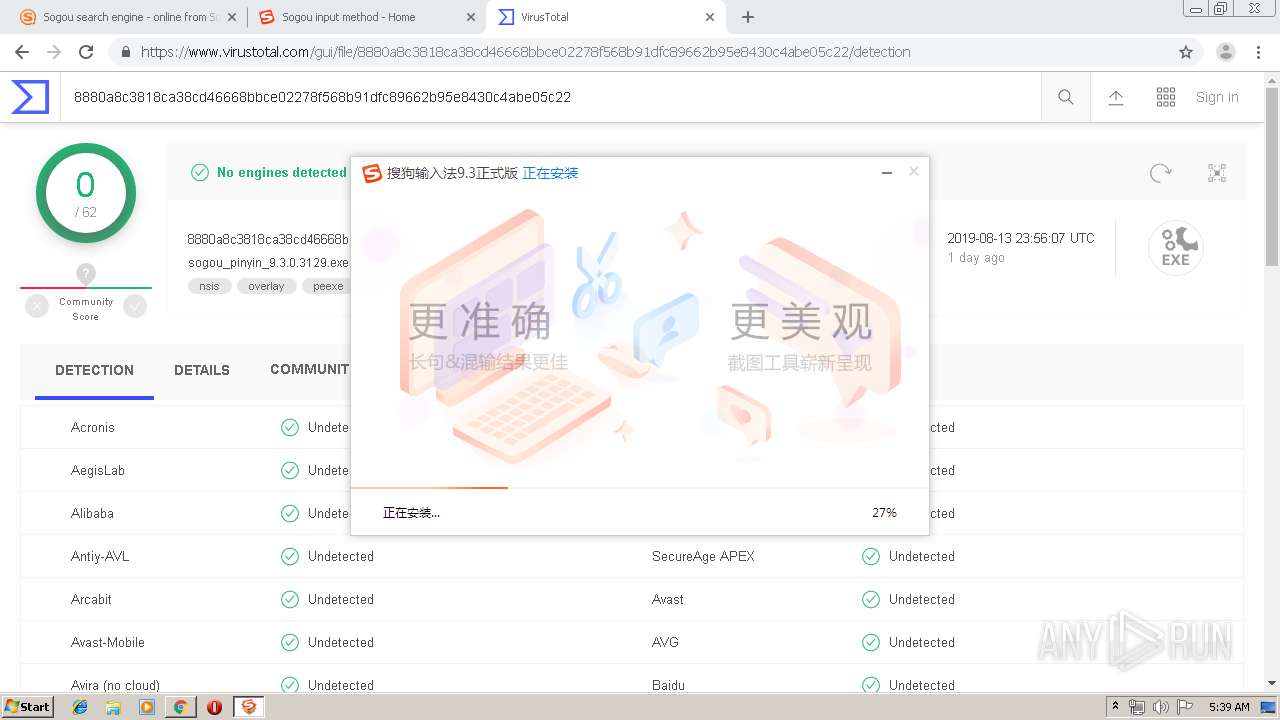Click the site lock padlock icon
Viewport: 1280px width, 720px height.
(125, 52)
